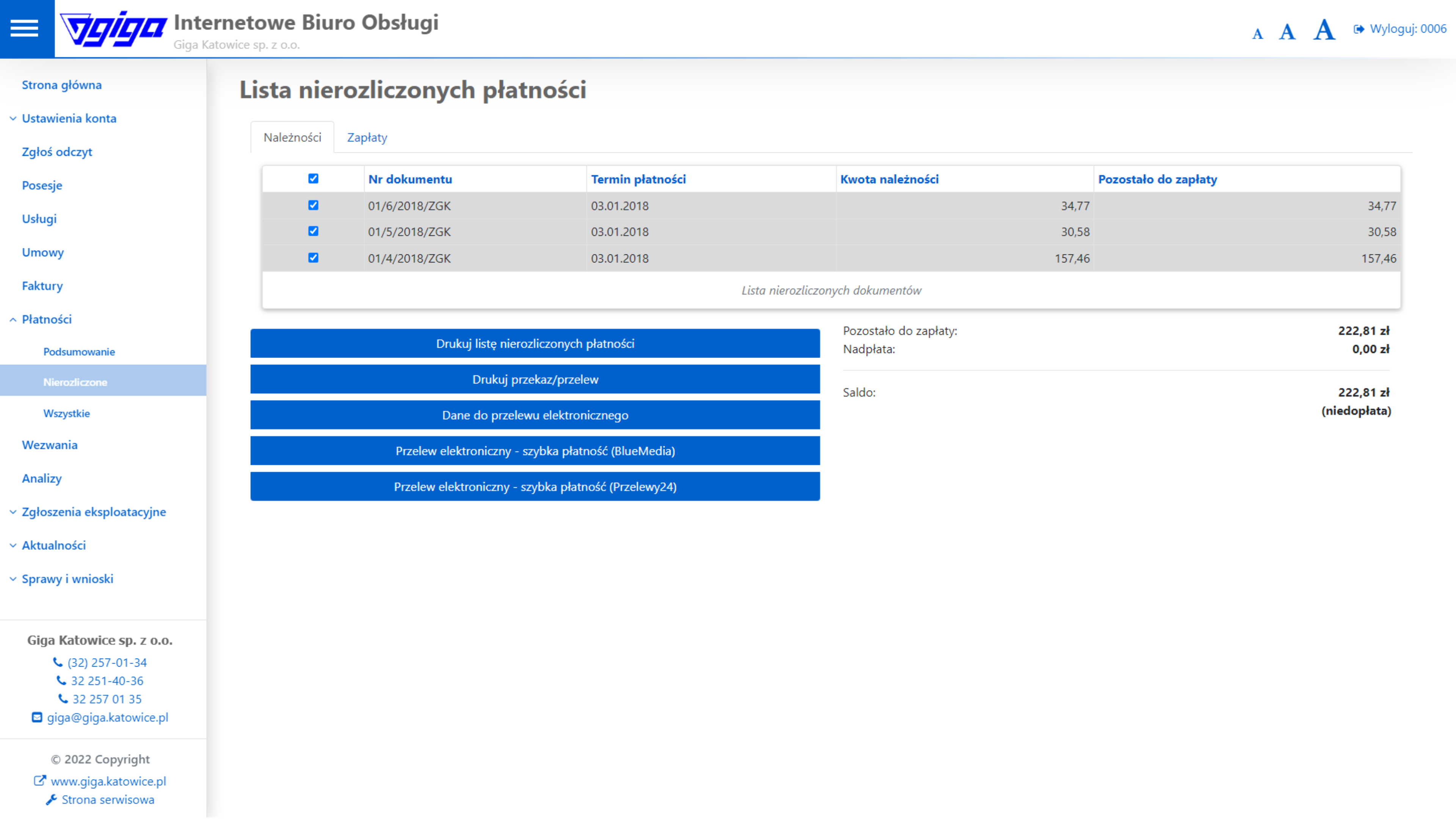Pay via BlueMedia szybka płatność button
The image size is (1456, 819).
pyautogui.click(x=535, y=450)
